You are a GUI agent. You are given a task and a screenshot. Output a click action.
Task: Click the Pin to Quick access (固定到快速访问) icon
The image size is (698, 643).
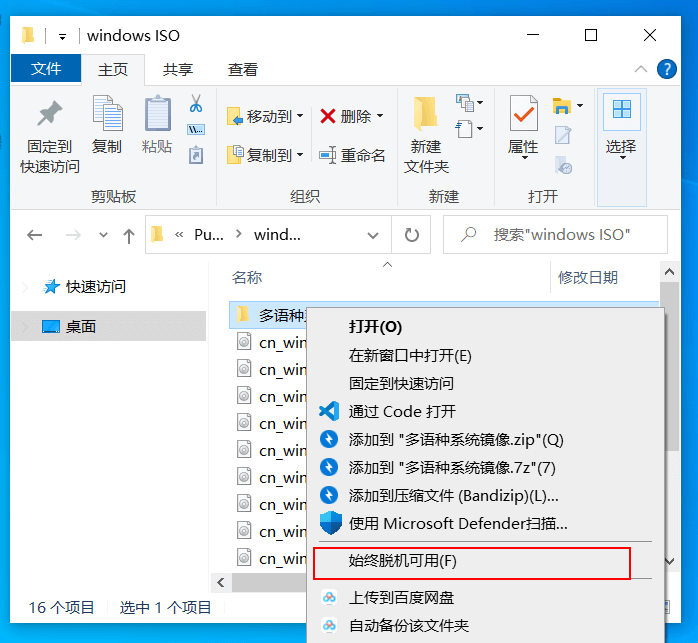tap(49, 113)
